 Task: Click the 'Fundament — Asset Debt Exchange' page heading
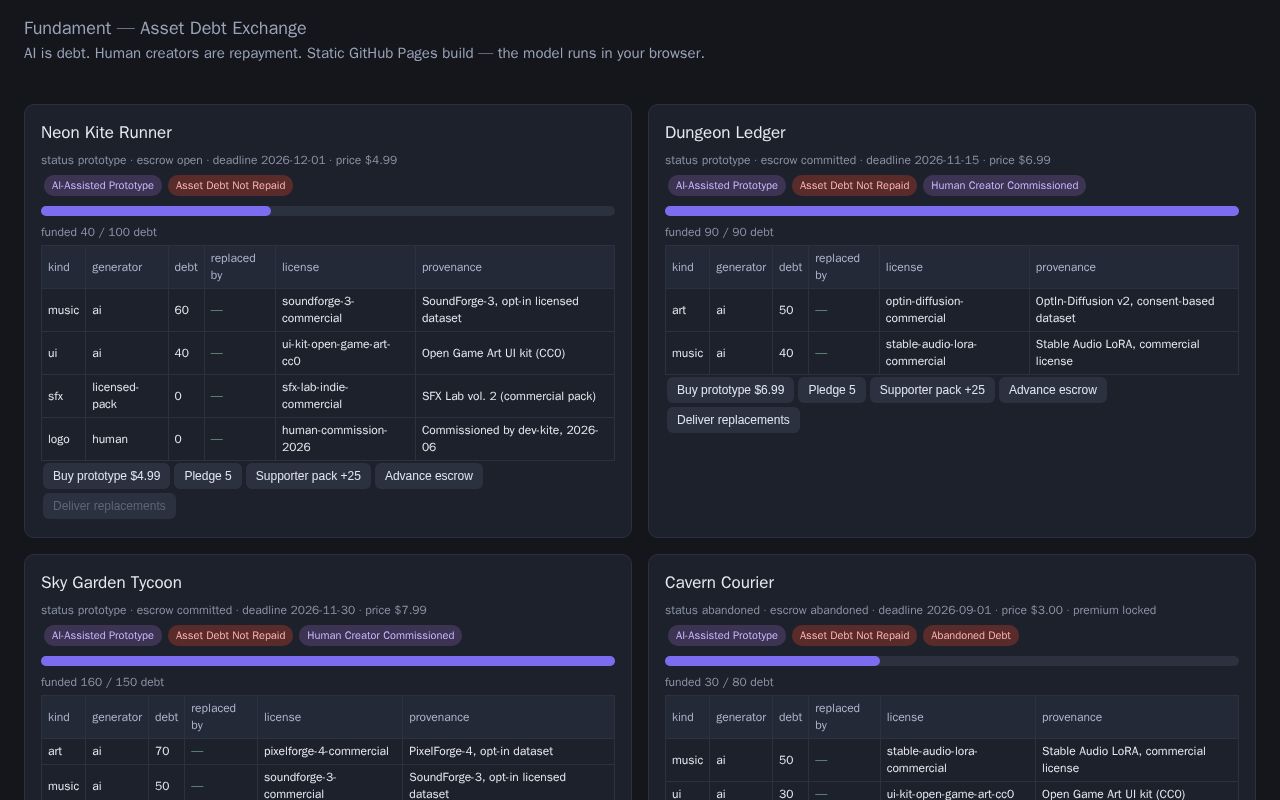165,28
